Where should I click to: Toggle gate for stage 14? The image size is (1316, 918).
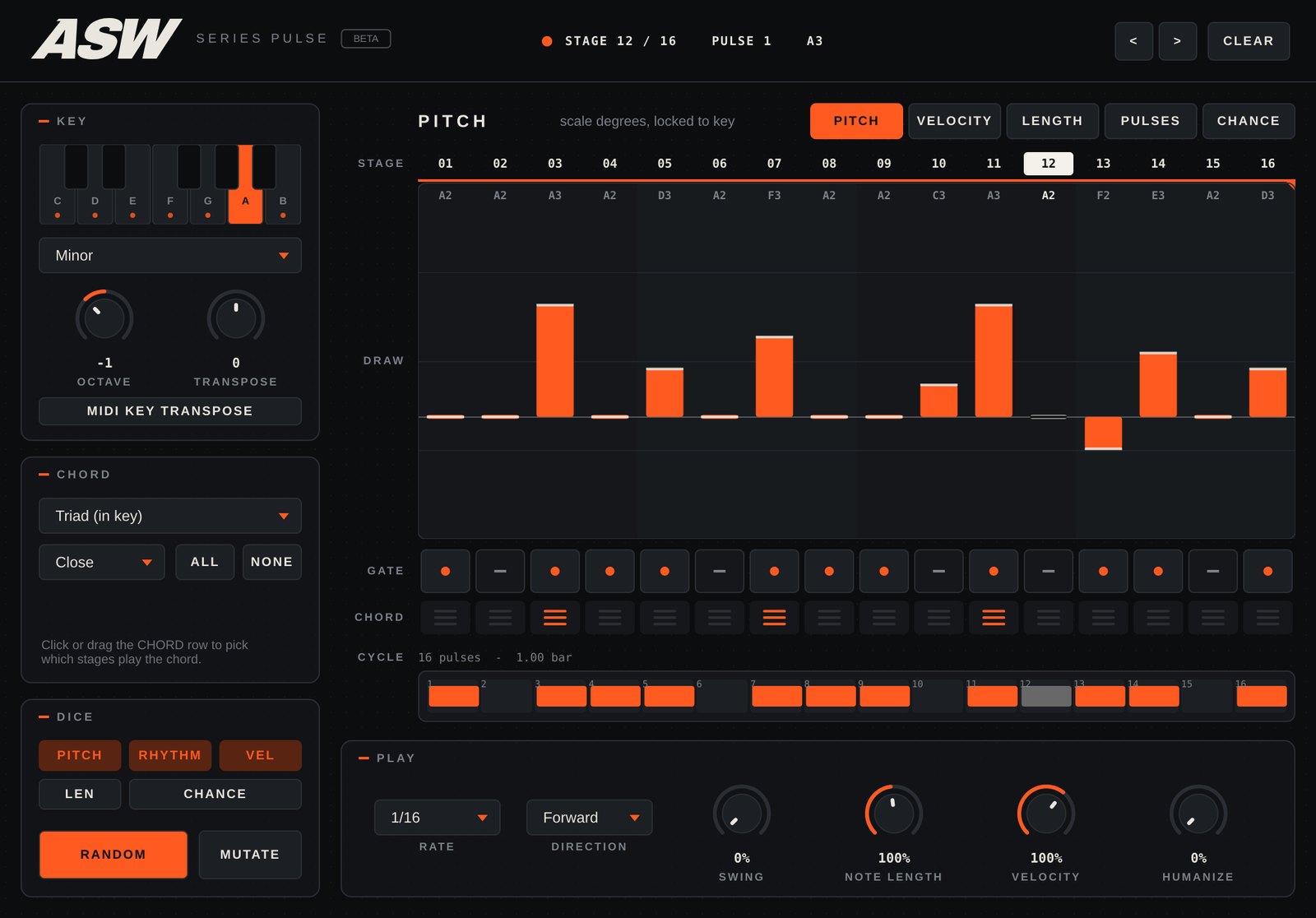(1158, 571)
